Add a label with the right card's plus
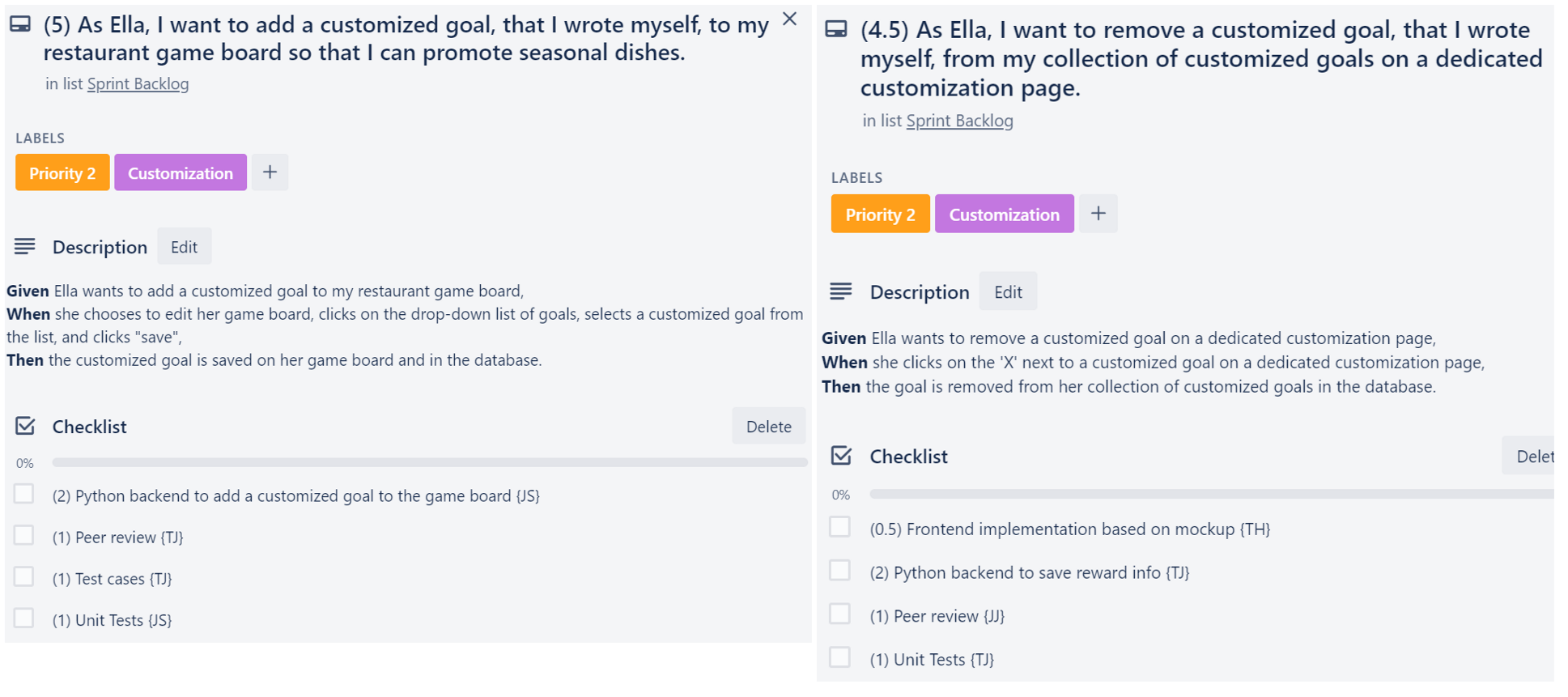The image size is (1568, 697). (1098, 214)
